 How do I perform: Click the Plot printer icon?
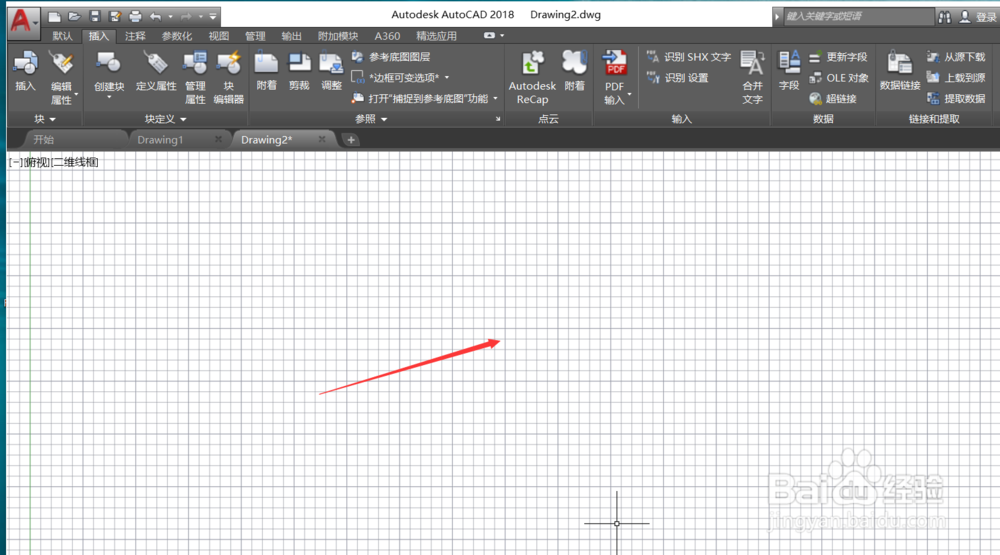point(135,17)
